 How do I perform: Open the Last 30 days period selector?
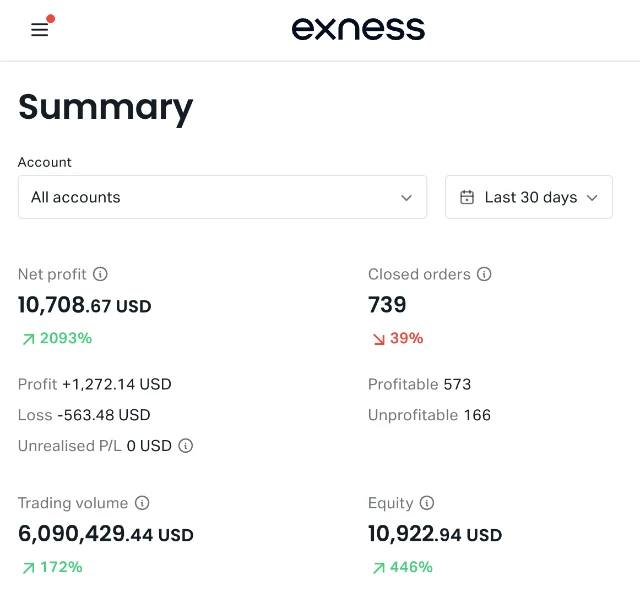pyautogui.click(x=529, y=197)
